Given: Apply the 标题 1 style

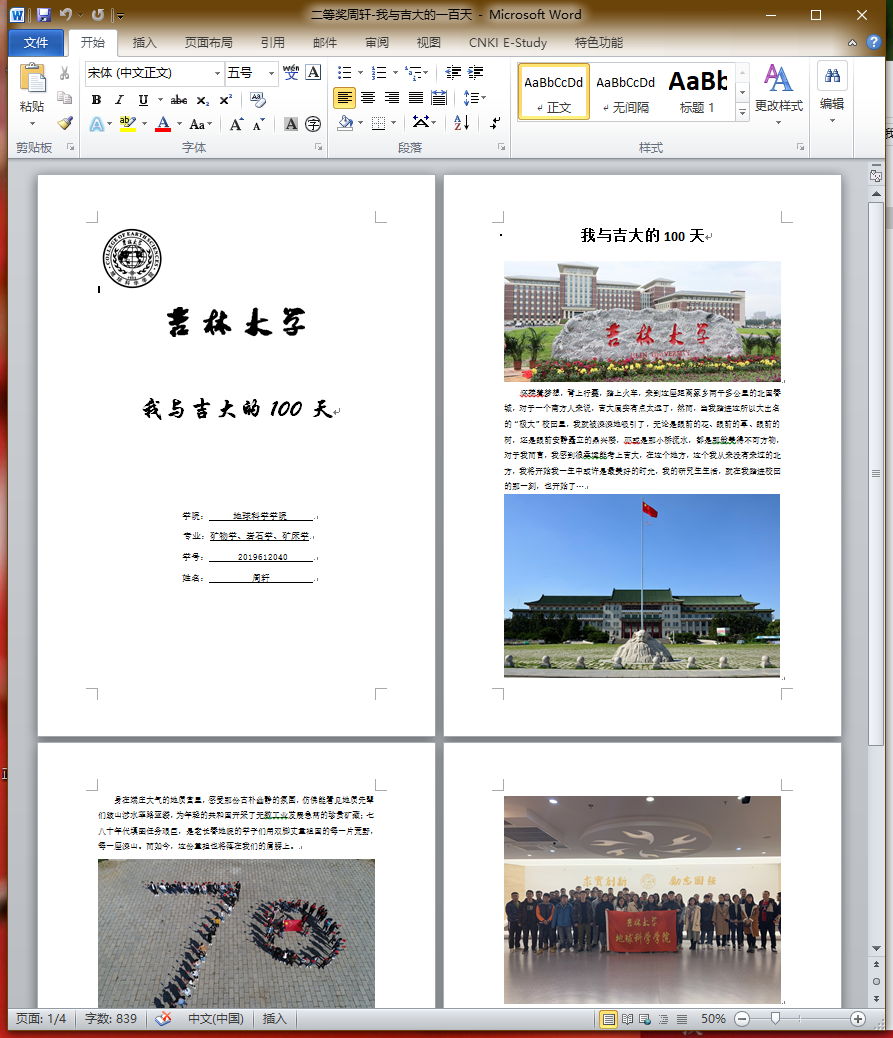Looking at the screenshot, I should pos(698,92).
